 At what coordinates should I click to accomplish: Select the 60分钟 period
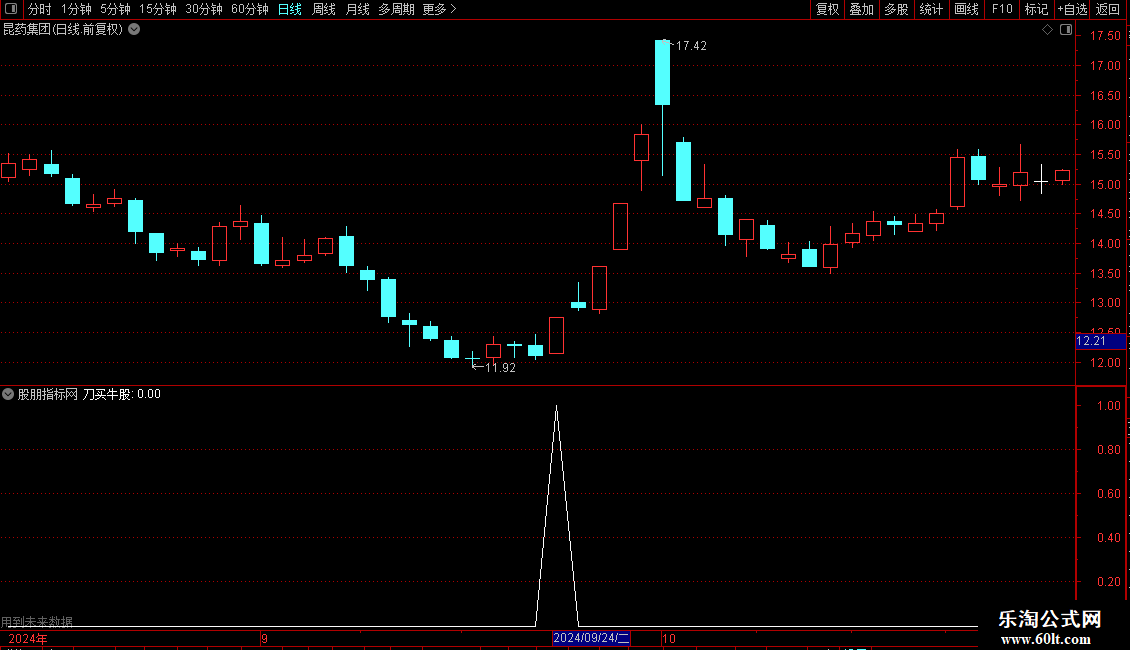click(x=249, y=9)
